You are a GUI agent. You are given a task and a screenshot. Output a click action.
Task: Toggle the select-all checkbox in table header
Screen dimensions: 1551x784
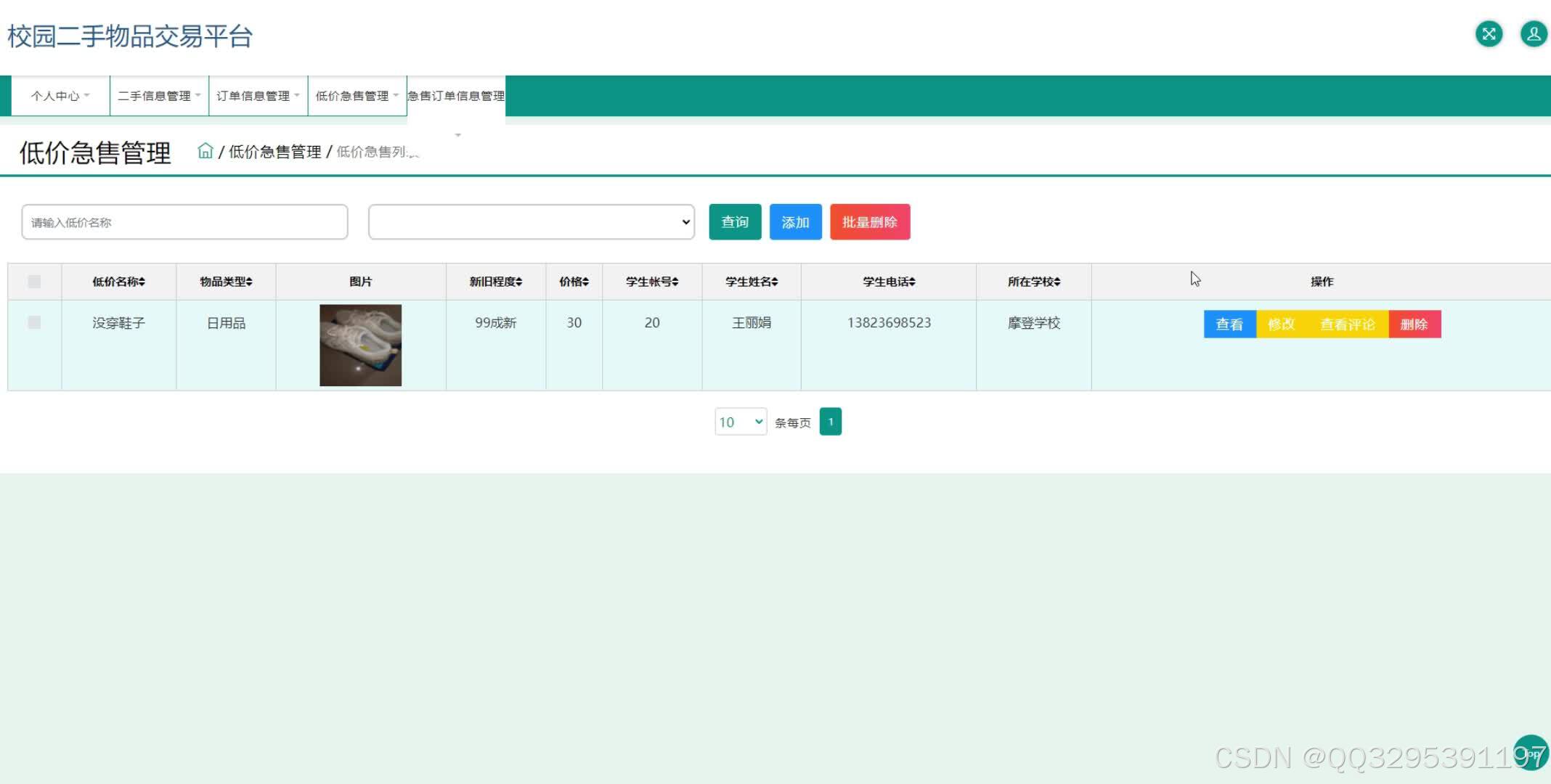34,282
